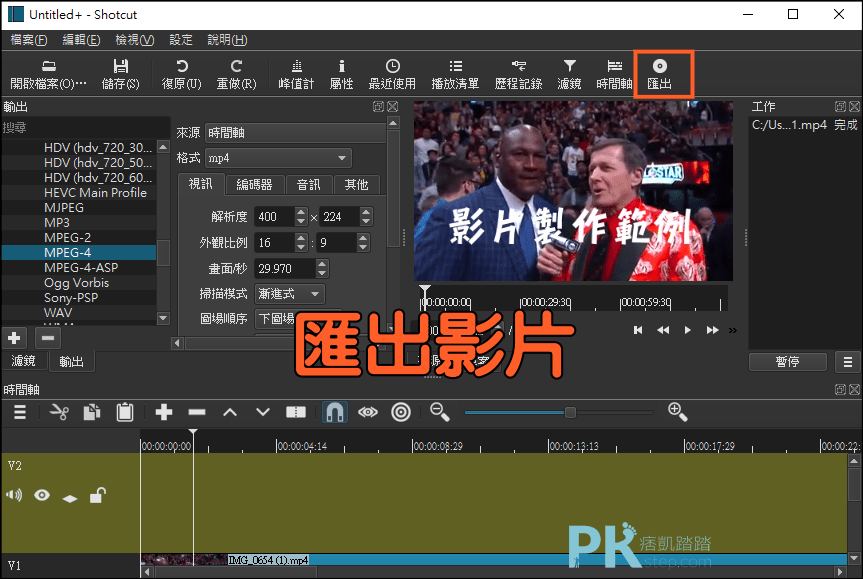
Task: Click the timeline ripple delete (minus) icon
Action: click(x=197, y=412)
